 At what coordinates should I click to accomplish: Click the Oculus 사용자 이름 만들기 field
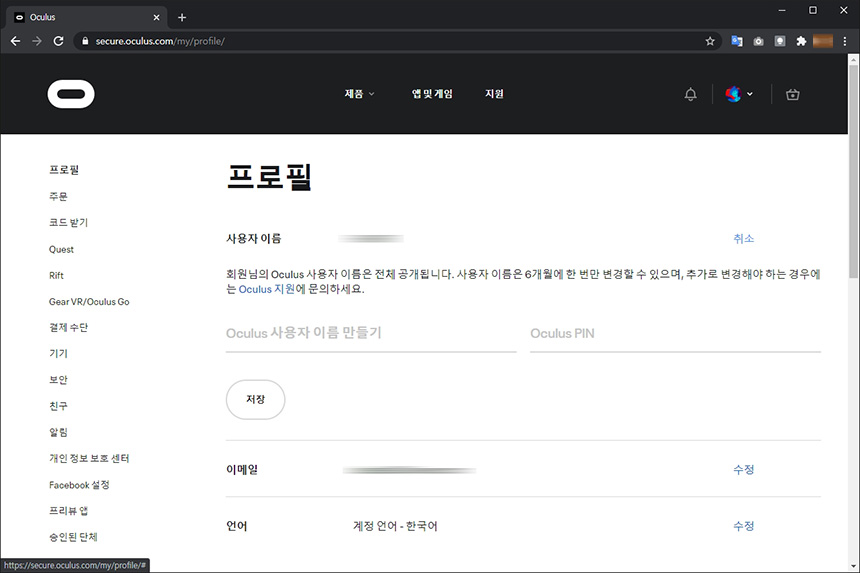tap(371, 335)
